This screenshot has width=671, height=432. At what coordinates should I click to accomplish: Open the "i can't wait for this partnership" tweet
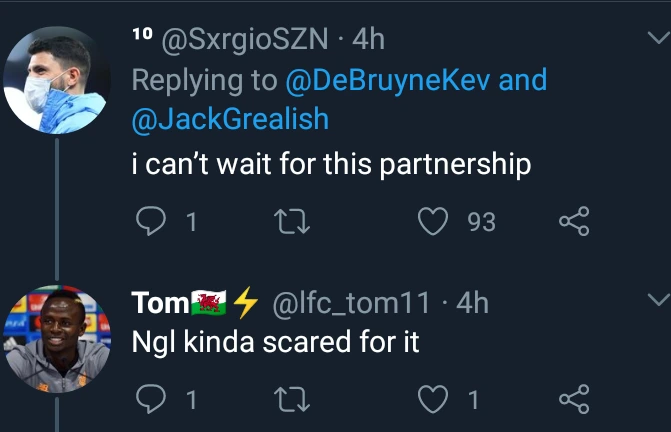(x=332, y=164)
